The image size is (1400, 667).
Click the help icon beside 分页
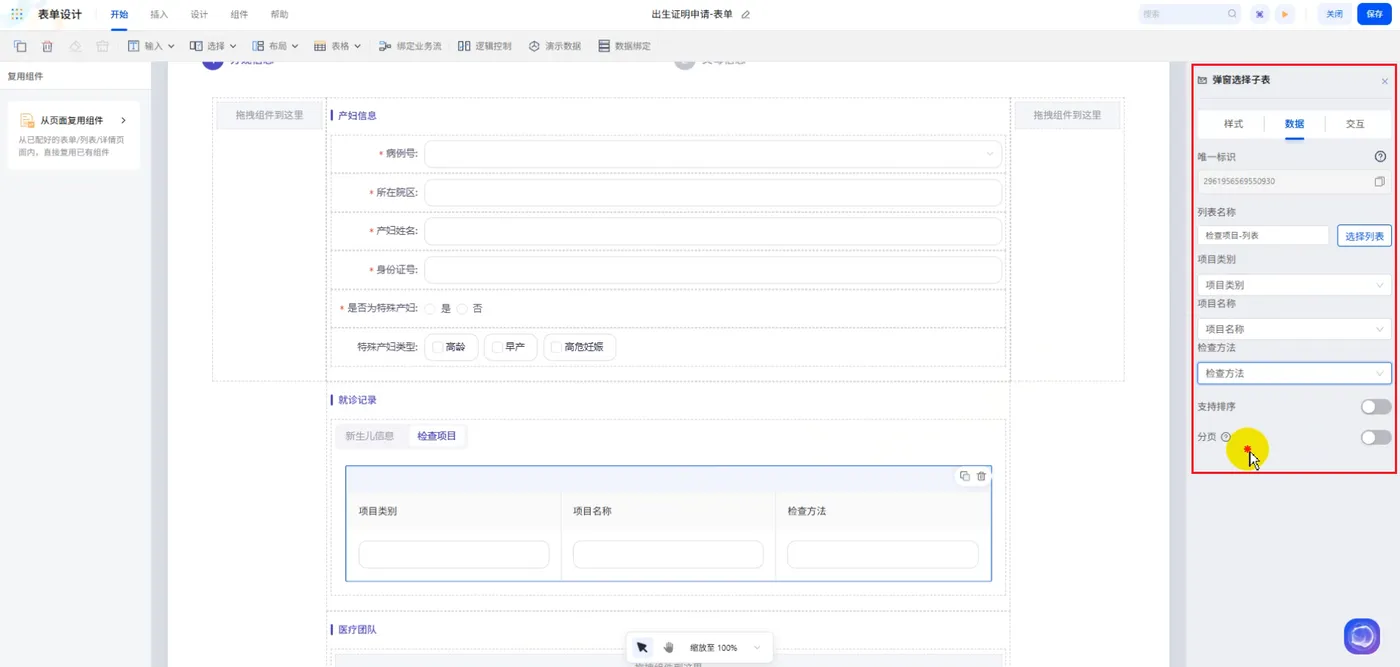1225,437
